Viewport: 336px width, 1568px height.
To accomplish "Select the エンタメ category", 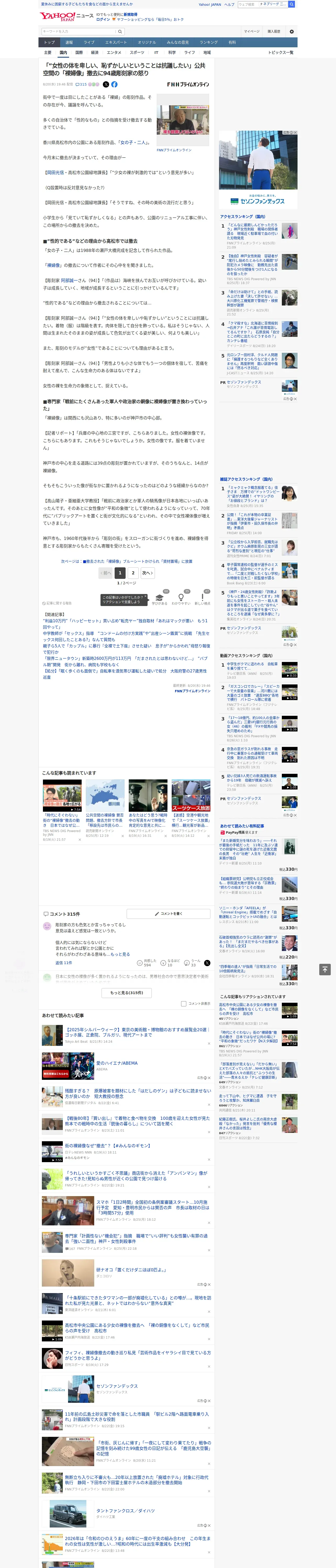I will point(114,52).
